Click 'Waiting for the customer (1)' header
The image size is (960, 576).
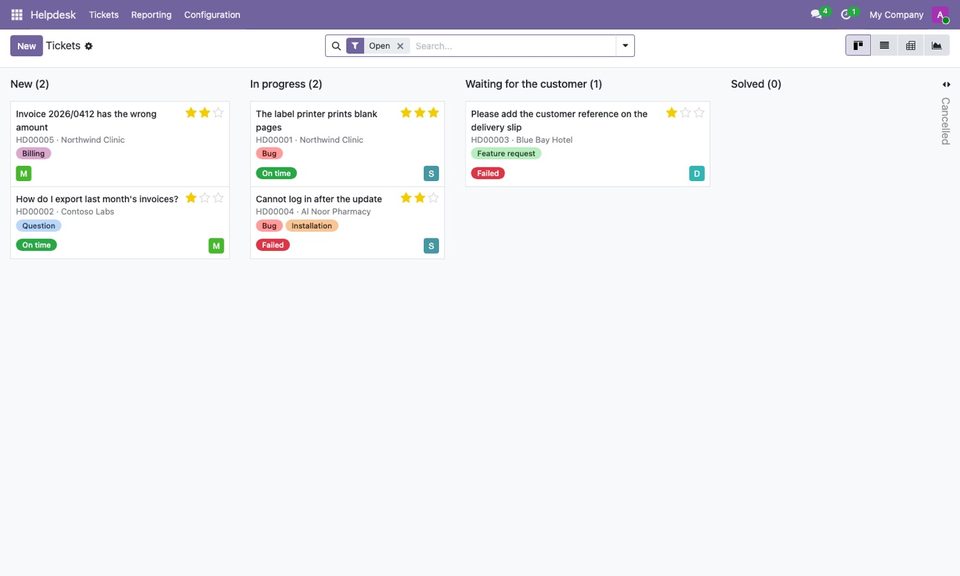point(533,84)
